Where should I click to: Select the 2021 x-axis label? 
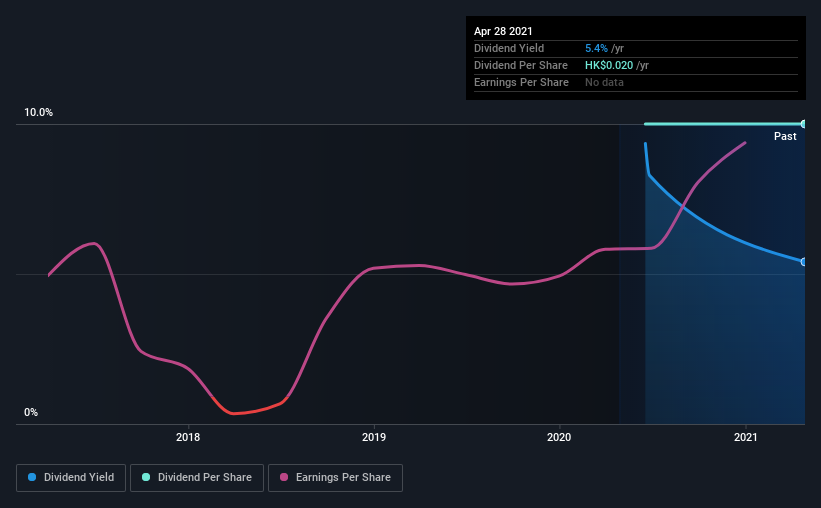(x=746, y=437)
